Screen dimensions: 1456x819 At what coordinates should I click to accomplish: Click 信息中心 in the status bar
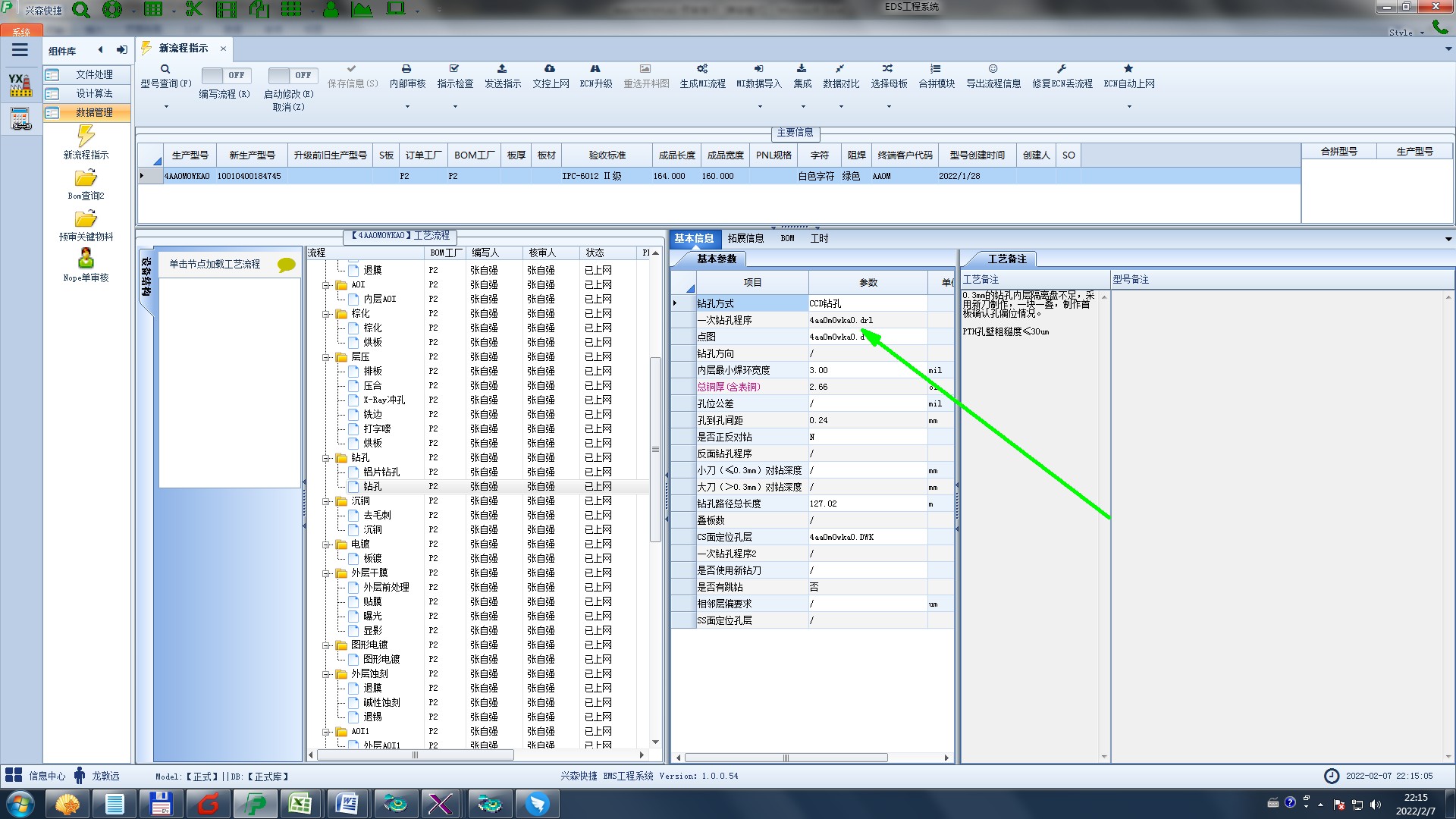click(35, 776)
